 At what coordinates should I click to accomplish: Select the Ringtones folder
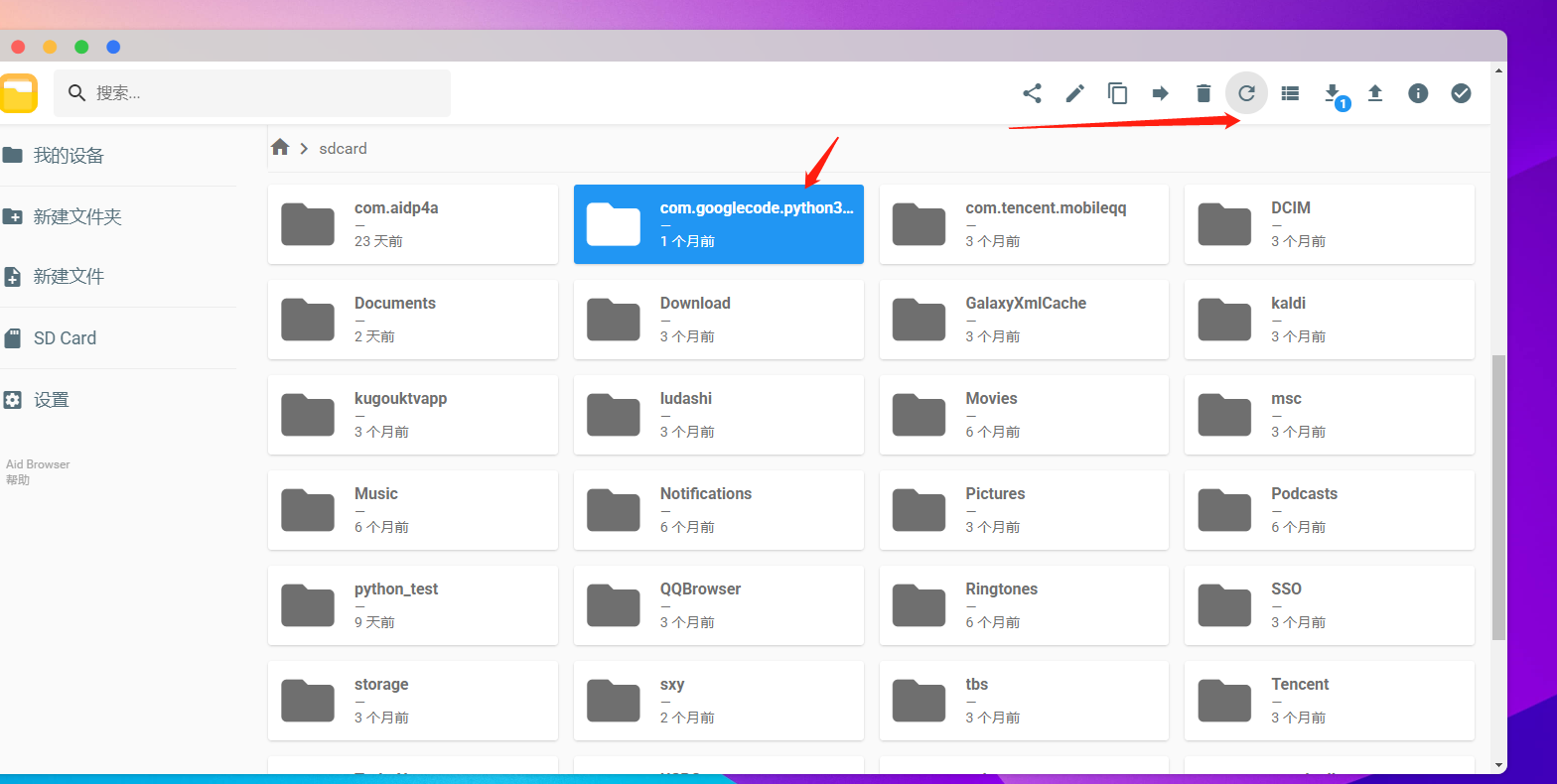pos(1025,605)
